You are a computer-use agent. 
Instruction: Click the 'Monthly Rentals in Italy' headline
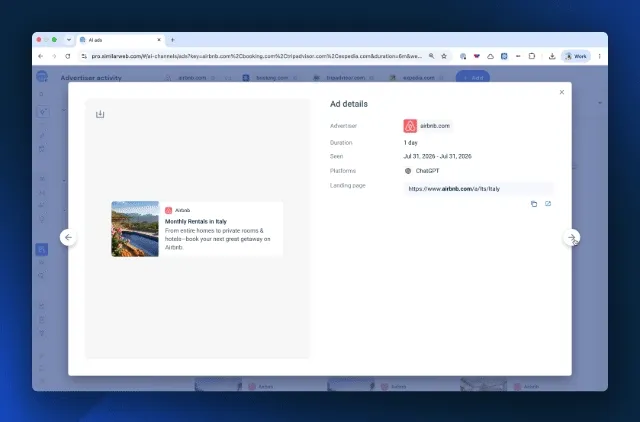click(196, 221)
